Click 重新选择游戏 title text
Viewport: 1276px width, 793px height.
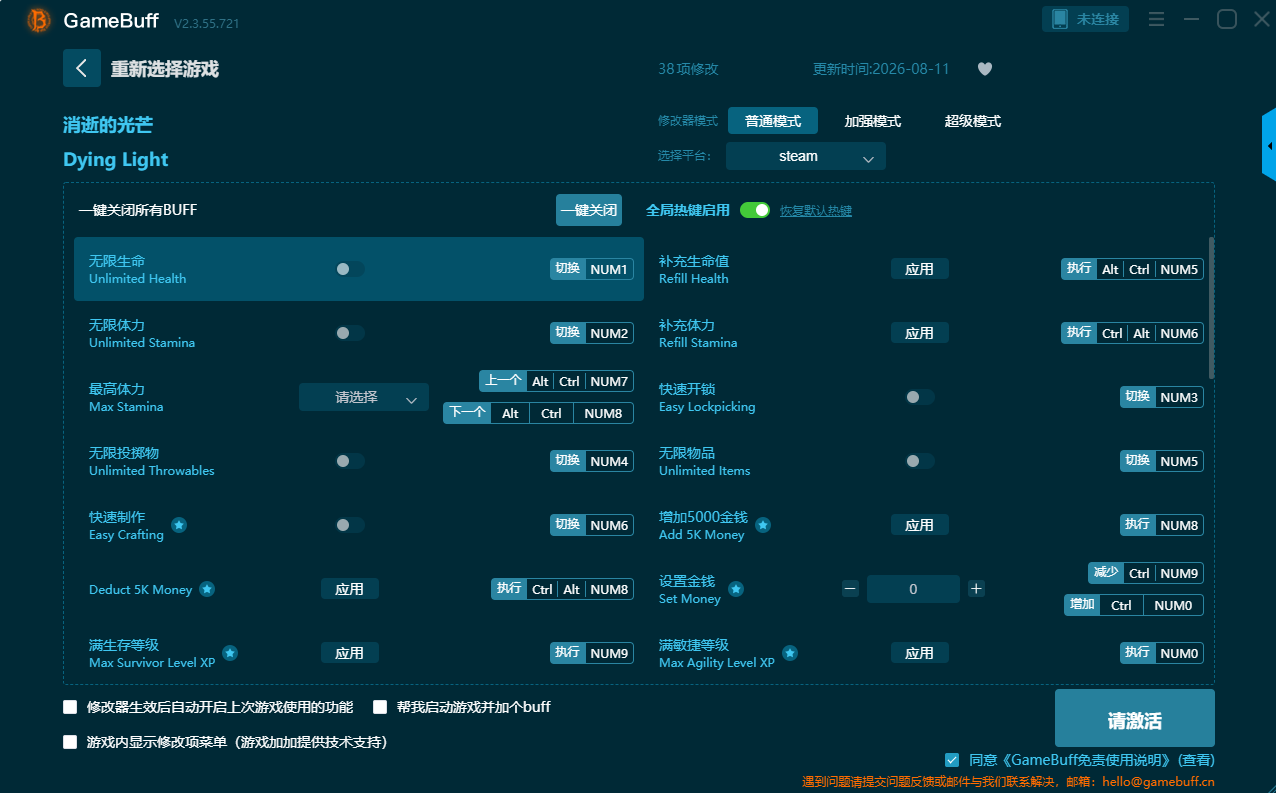[164, 69]
